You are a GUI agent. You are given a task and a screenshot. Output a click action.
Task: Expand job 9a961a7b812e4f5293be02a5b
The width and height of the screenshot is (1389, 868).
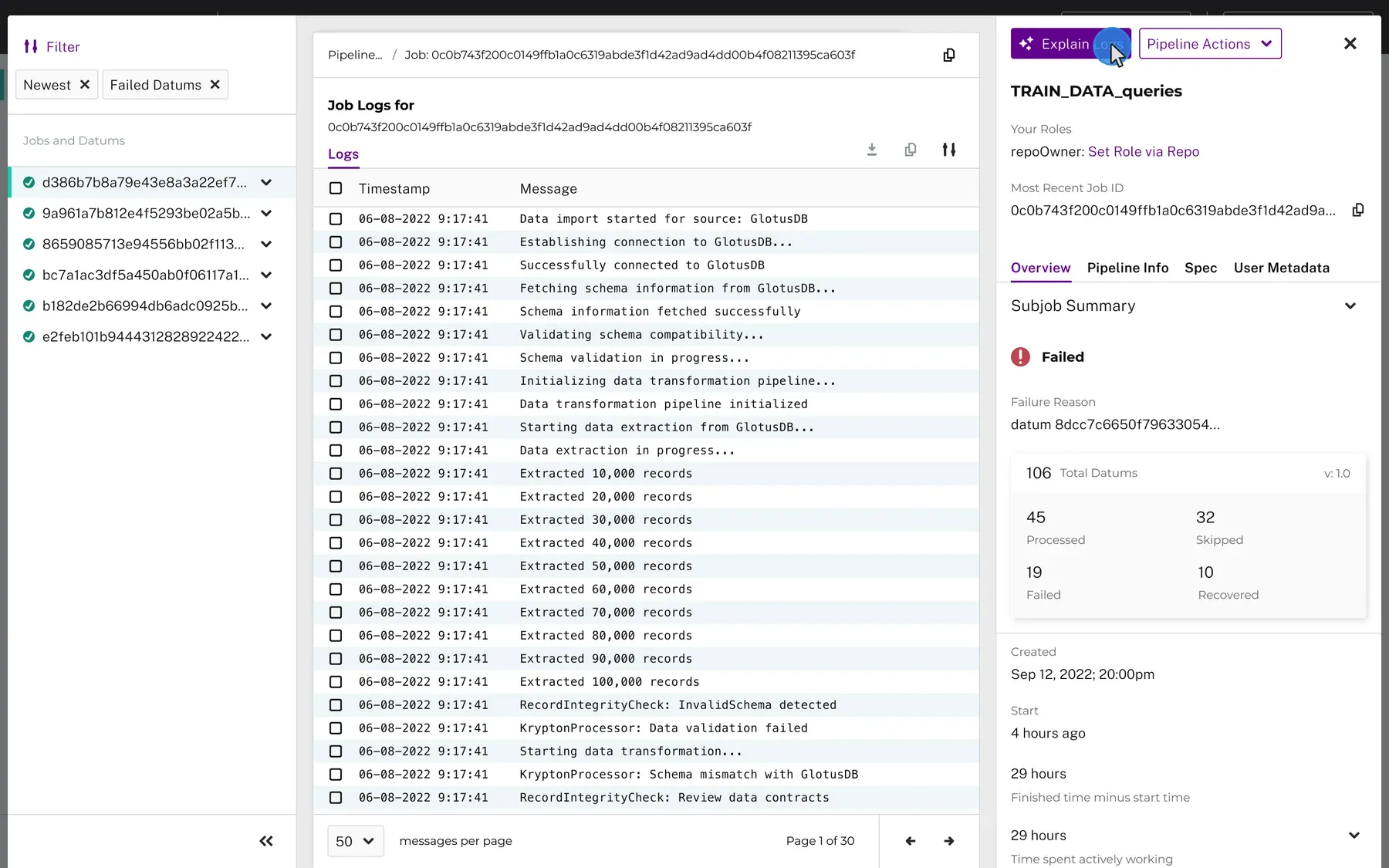(266, 213)
